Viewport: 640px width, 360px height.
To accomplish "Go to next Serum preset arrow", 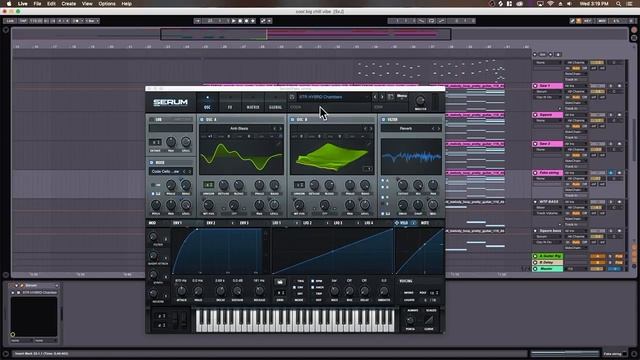I will (x=382, y=97).
